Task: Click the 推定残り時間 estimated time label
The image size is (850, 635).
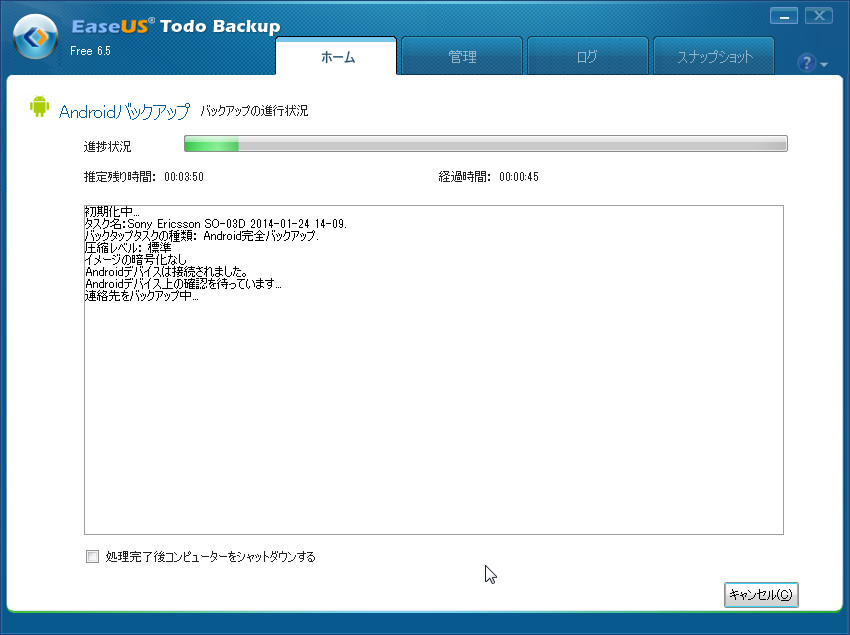Action: pos(123,170)
